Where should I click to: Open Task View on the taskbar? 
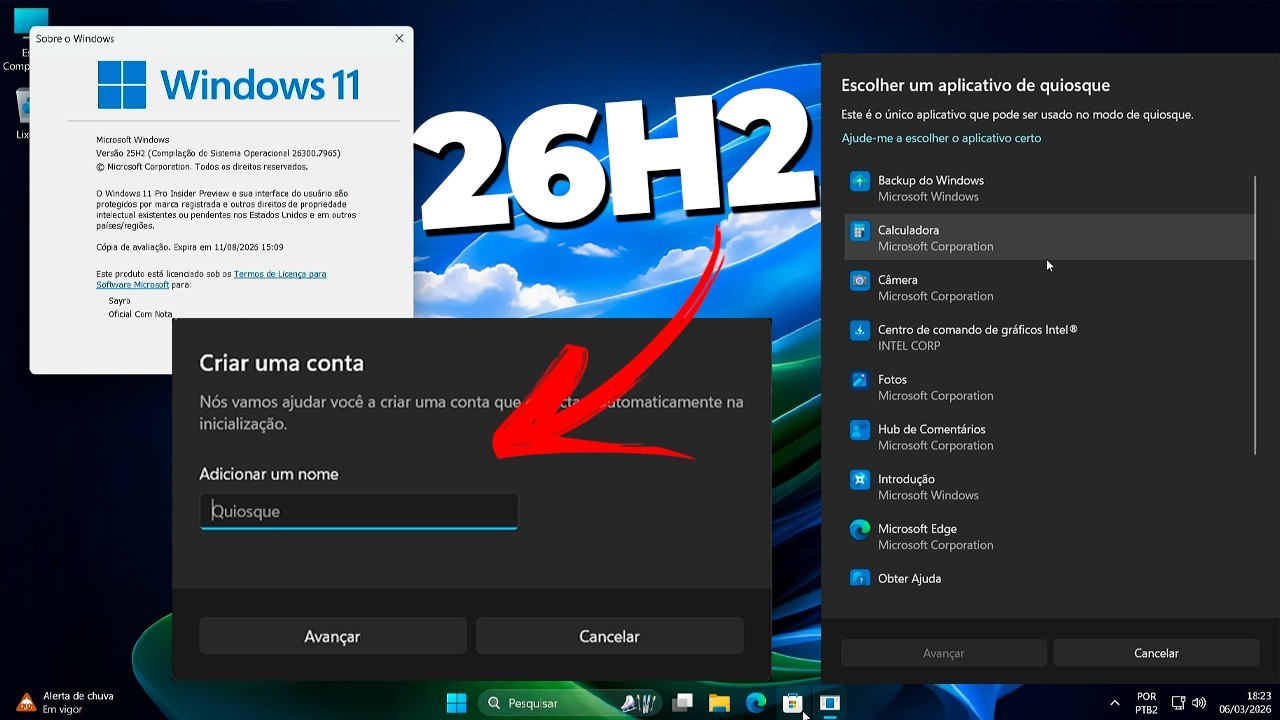click(683, 703)
